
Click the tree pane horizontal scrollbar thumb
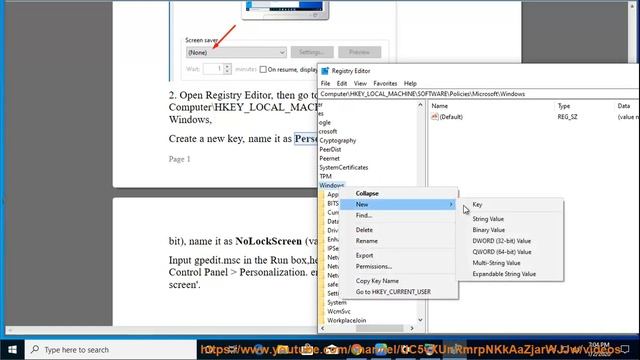click(x=379, y=328)
